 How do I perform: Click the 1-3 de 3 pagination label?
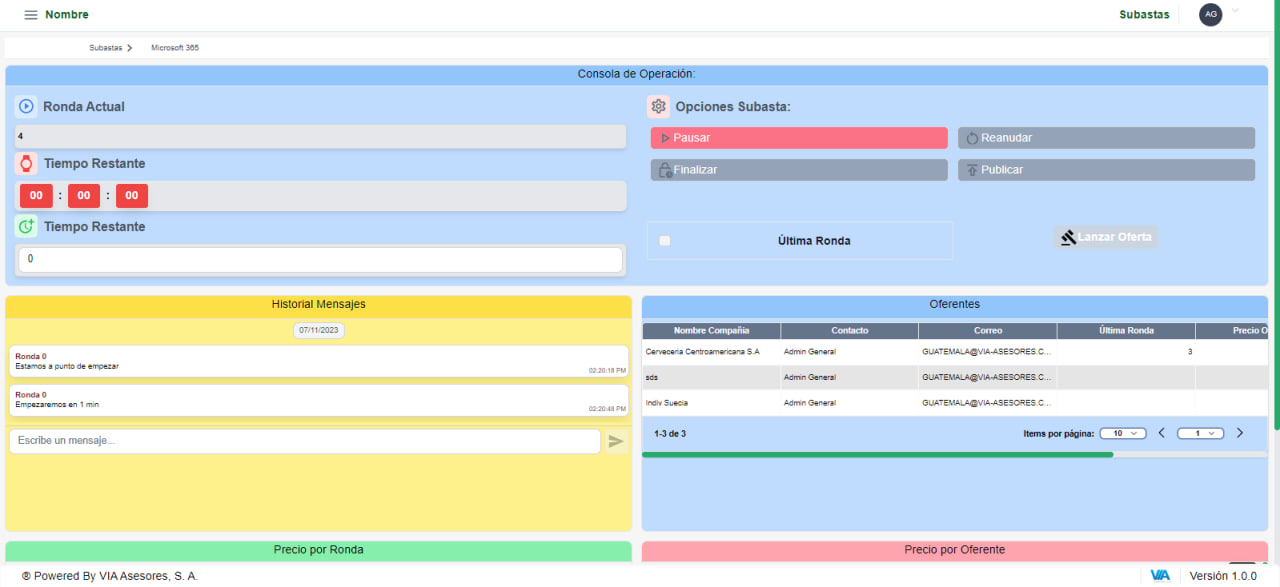(670, 434)
